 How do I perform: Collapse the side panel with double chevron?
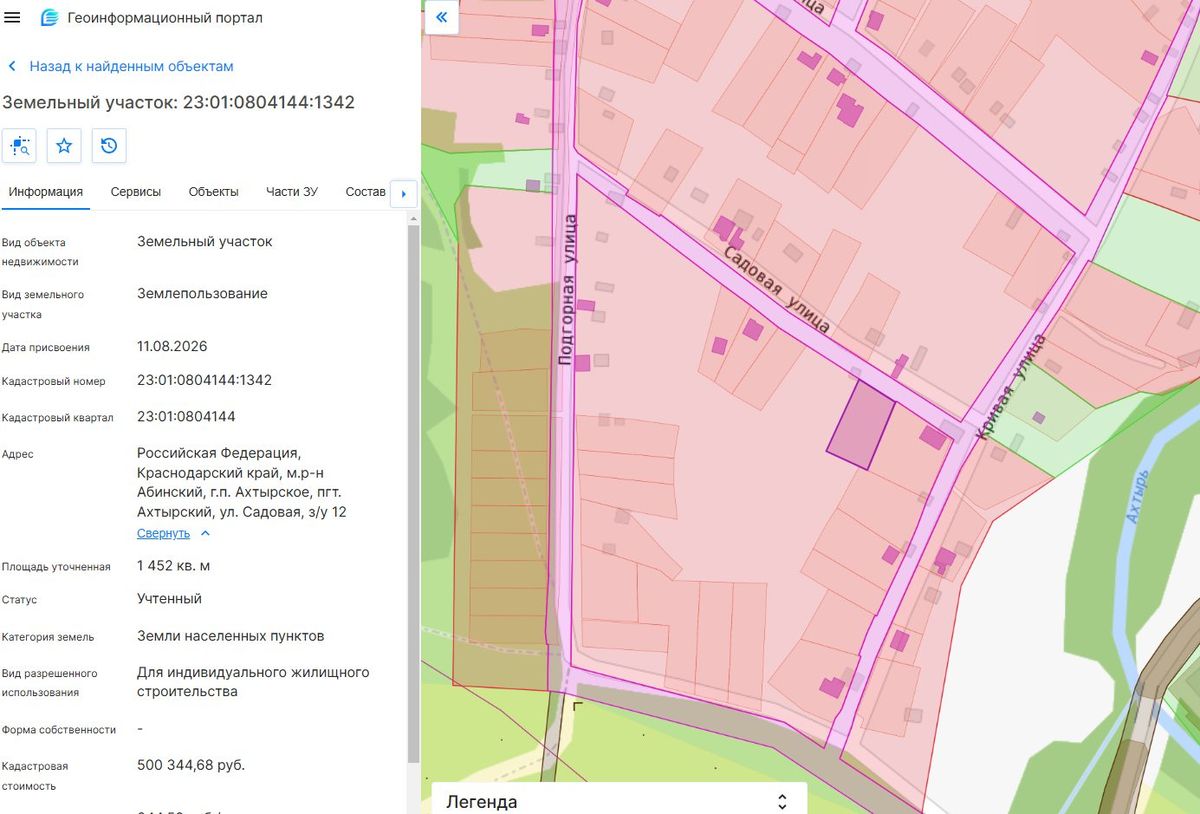442,18
